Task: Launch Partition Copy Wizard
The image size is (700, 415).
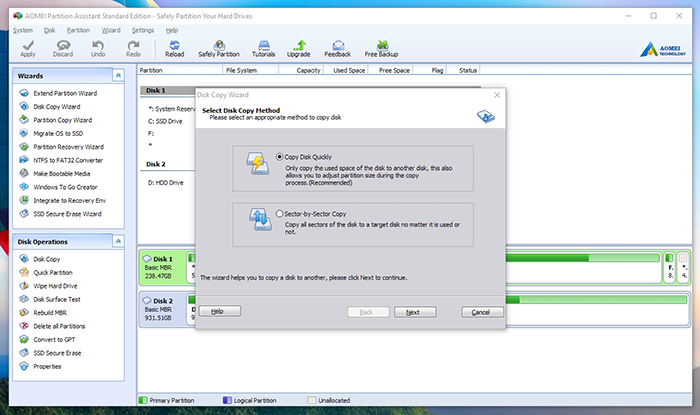Action: pos(62,120)
